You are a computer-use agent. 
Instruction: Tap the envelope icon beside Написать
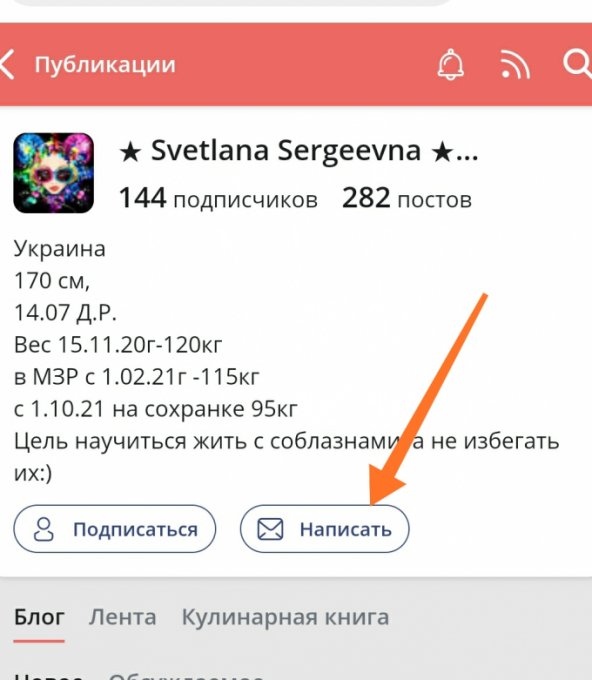[270, 529]
